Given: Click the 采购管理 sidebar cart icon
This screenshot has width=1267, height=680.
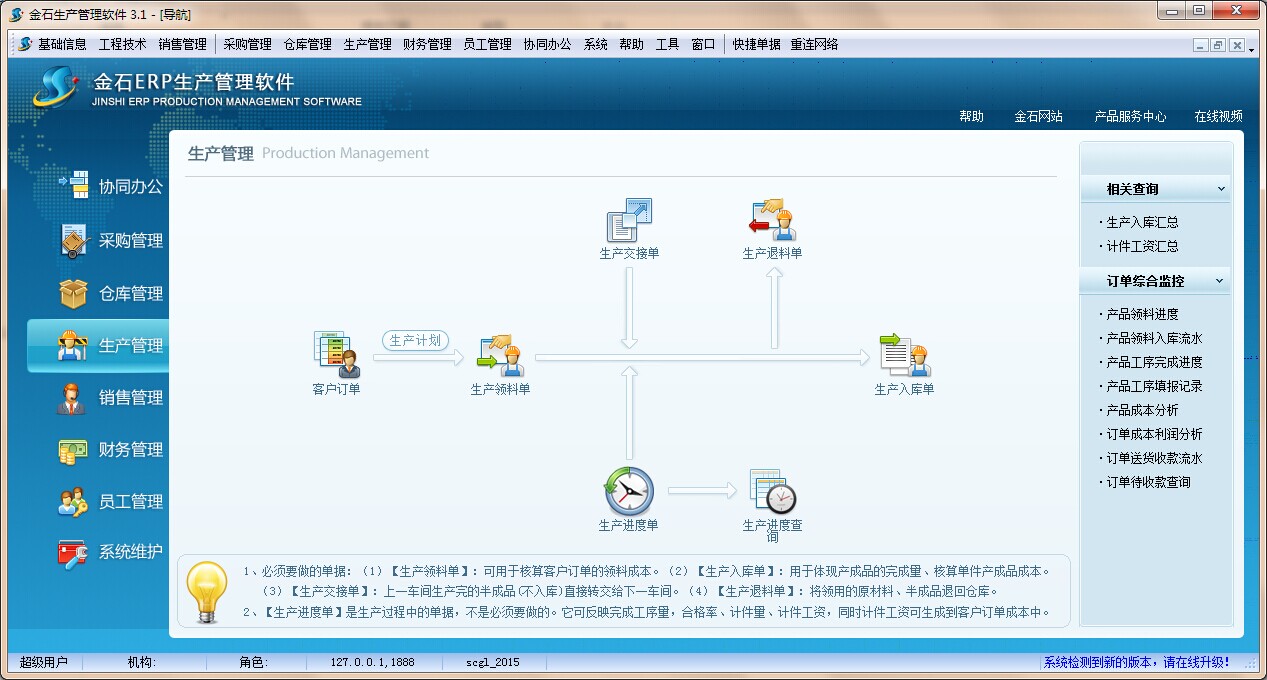Looking at the screenshot, I should [73, 240].
